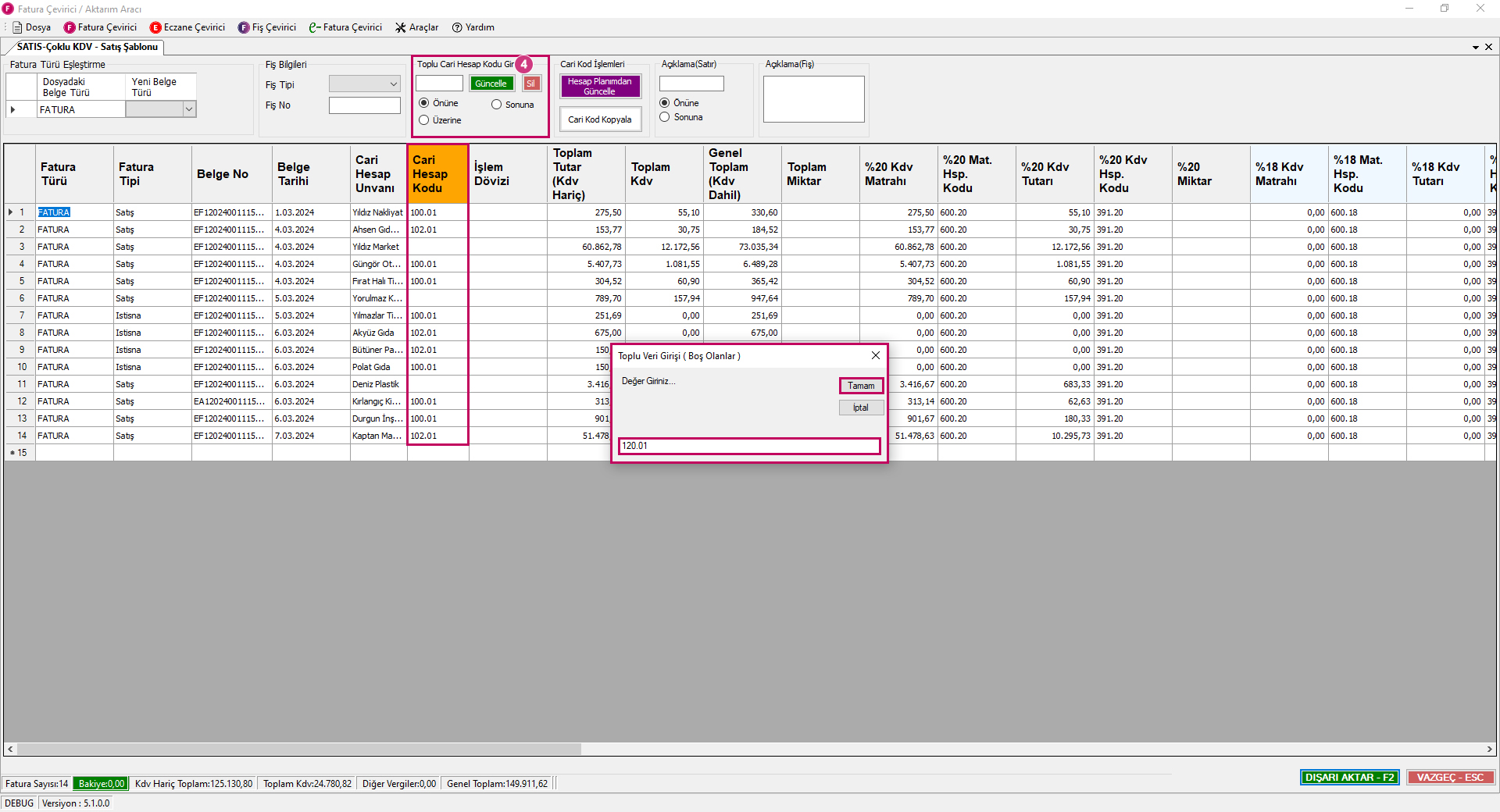Click the dialog value field showing 120.01
Viewport: 1500px width, 812px height.
click(749, 446)
